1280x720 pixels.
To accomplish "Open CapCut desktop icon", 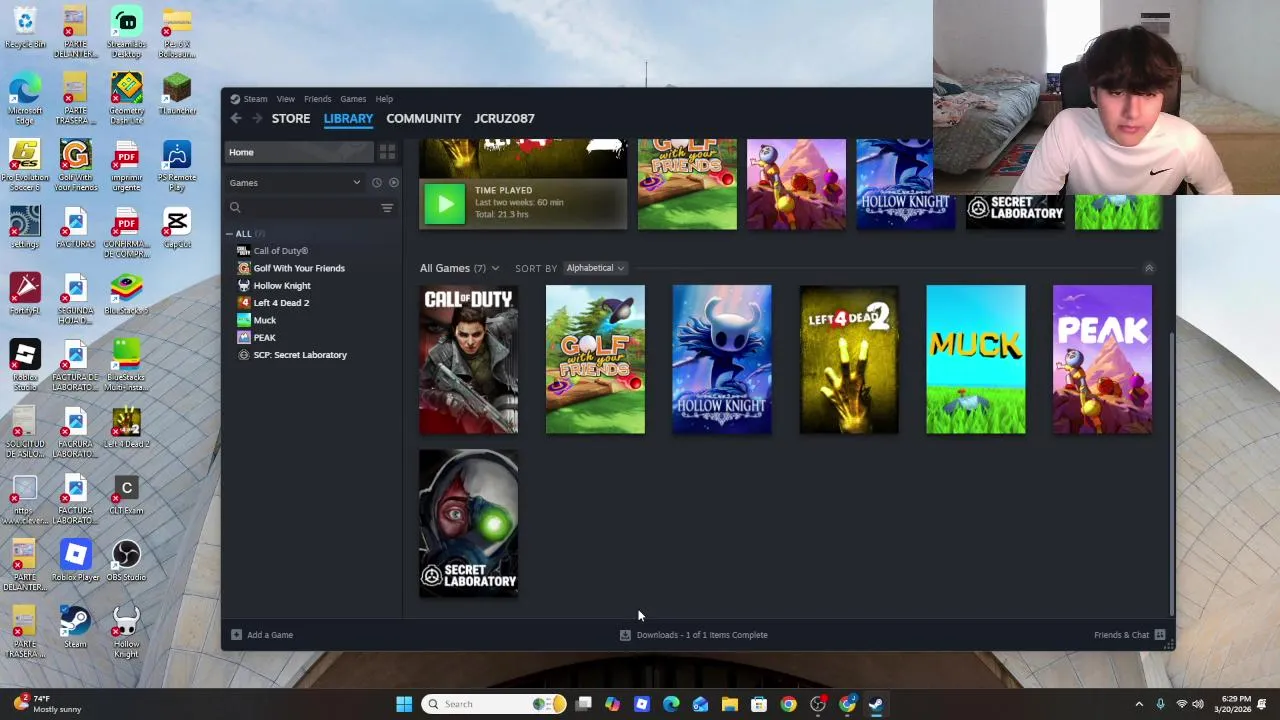I will point(177,228).
